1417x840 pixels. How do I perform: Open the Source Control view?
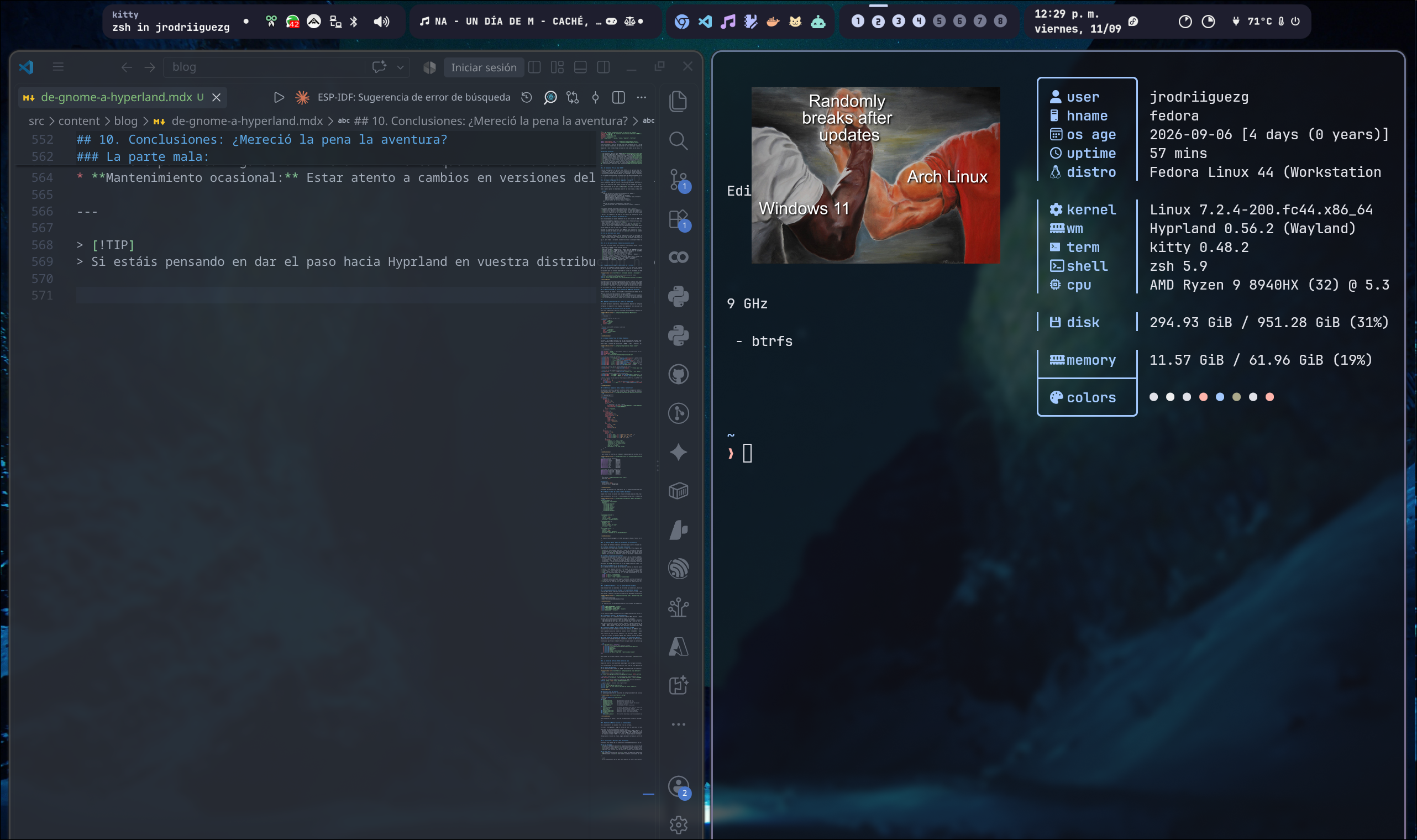click(x=678, y=180)
